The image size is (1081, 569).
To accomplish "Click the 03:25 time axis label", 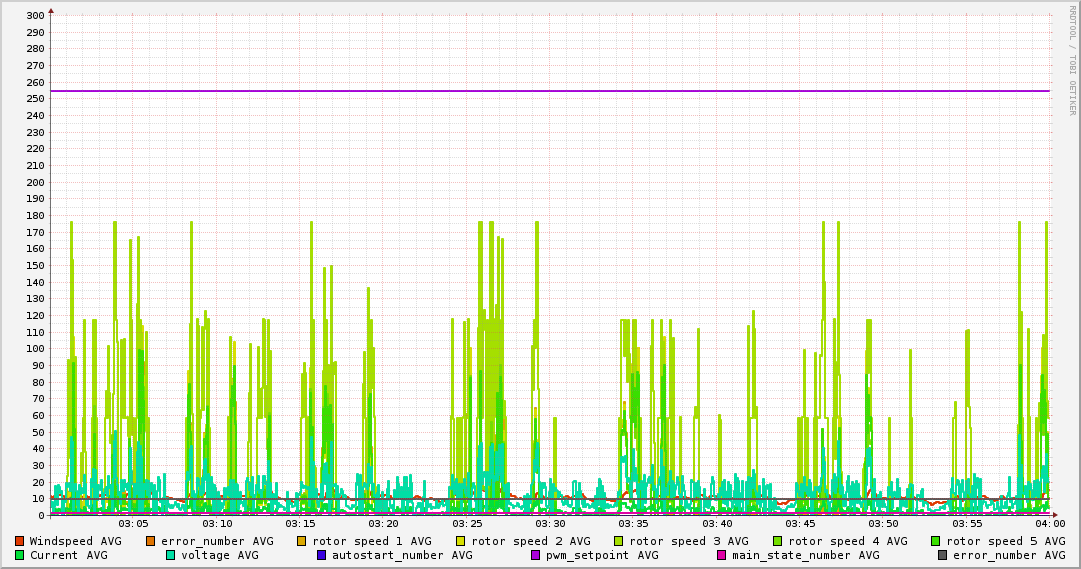I will point(467,524).
